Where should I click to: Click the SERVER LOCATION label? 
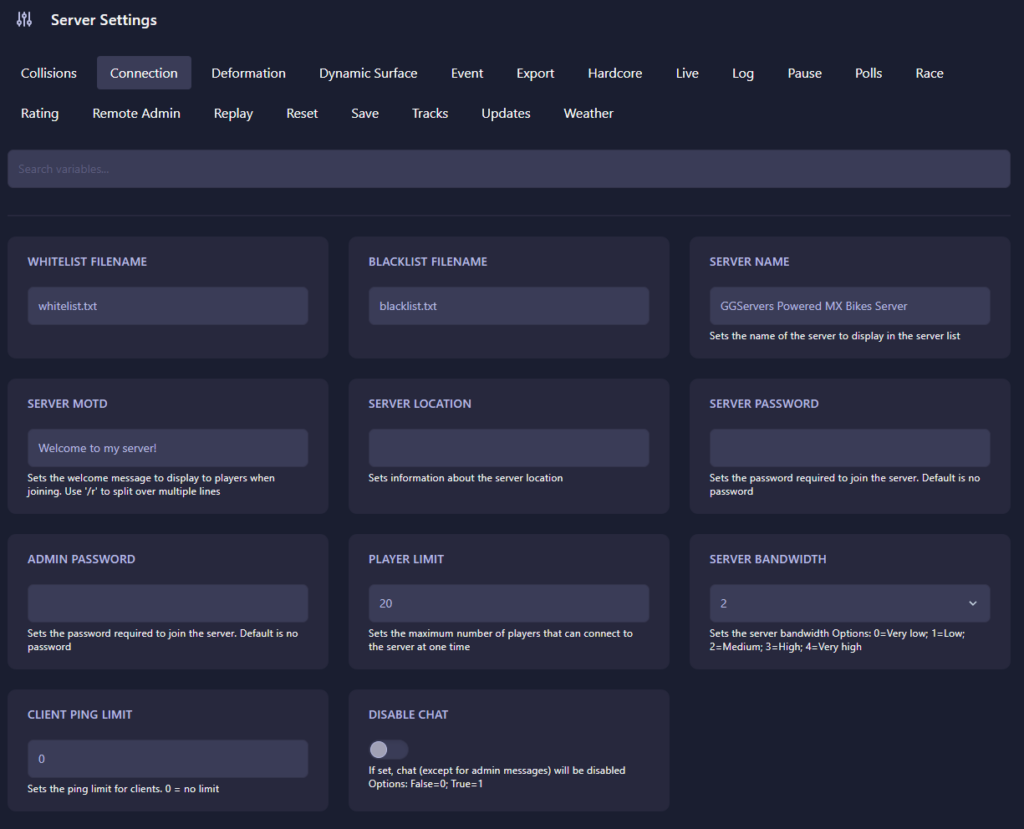click(420, 404)
